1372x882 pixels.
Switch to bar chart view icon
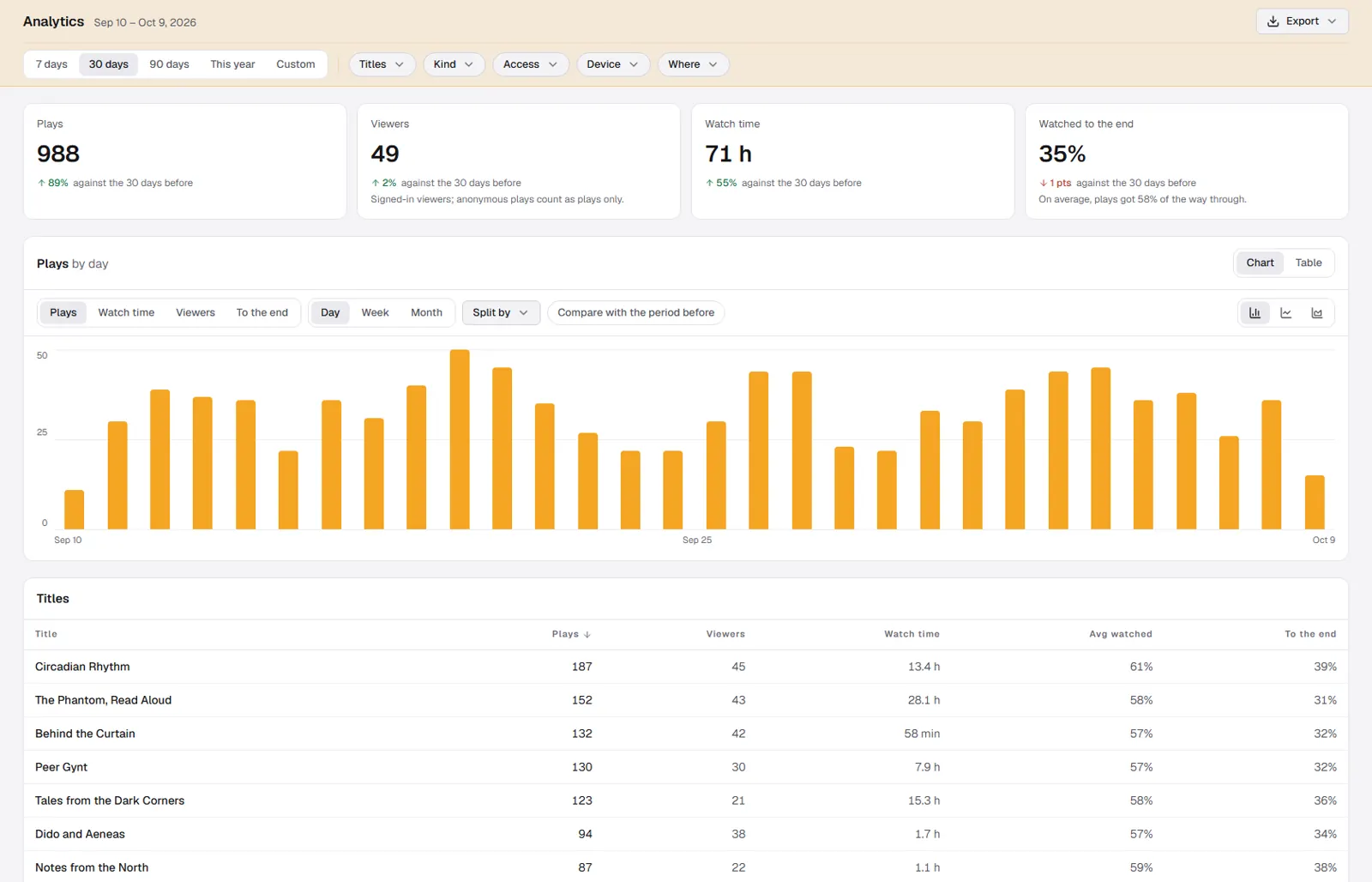click(x=1255, y=313)
